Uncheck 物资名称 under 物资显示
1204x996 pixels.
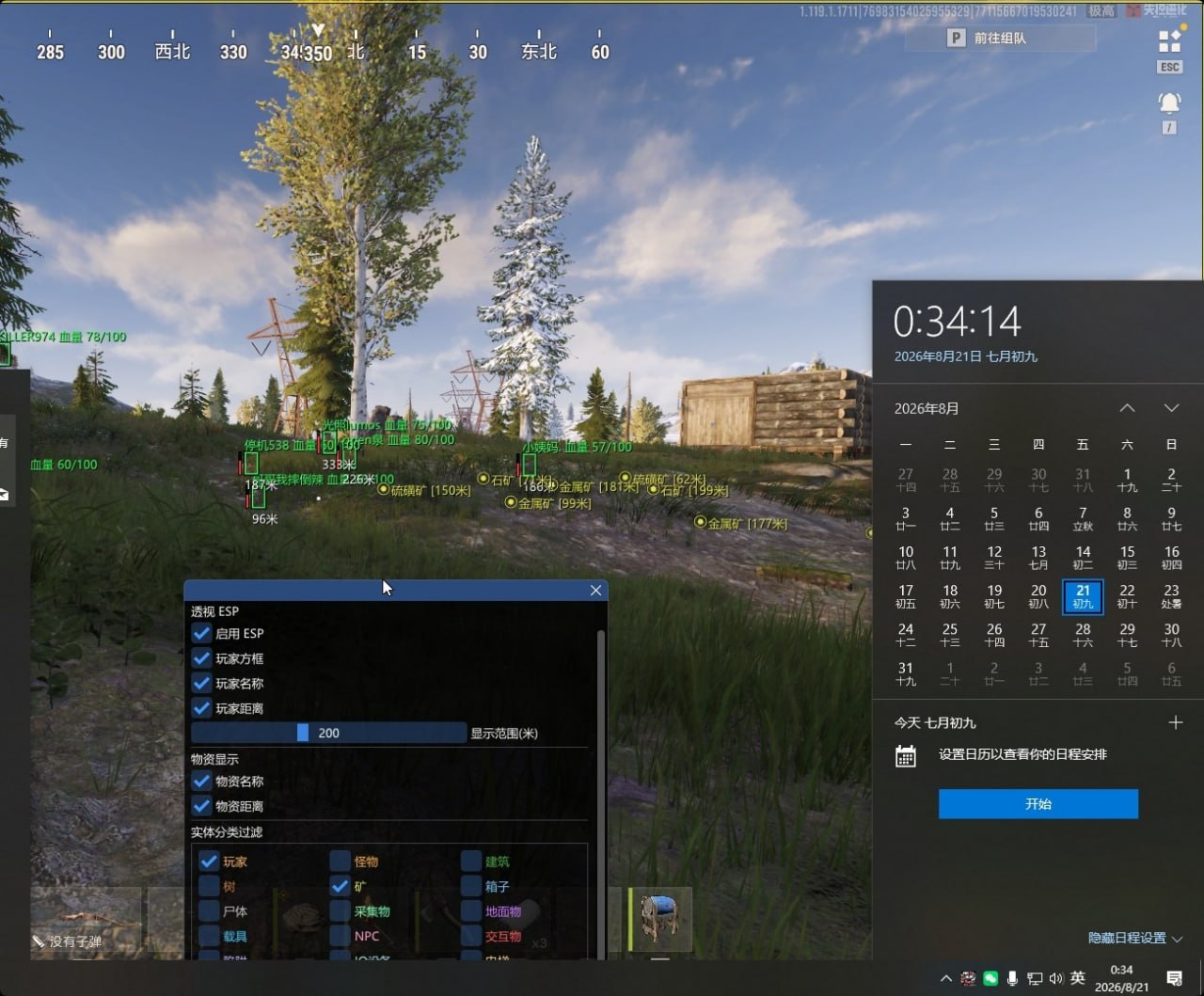[x=201, y=781]
